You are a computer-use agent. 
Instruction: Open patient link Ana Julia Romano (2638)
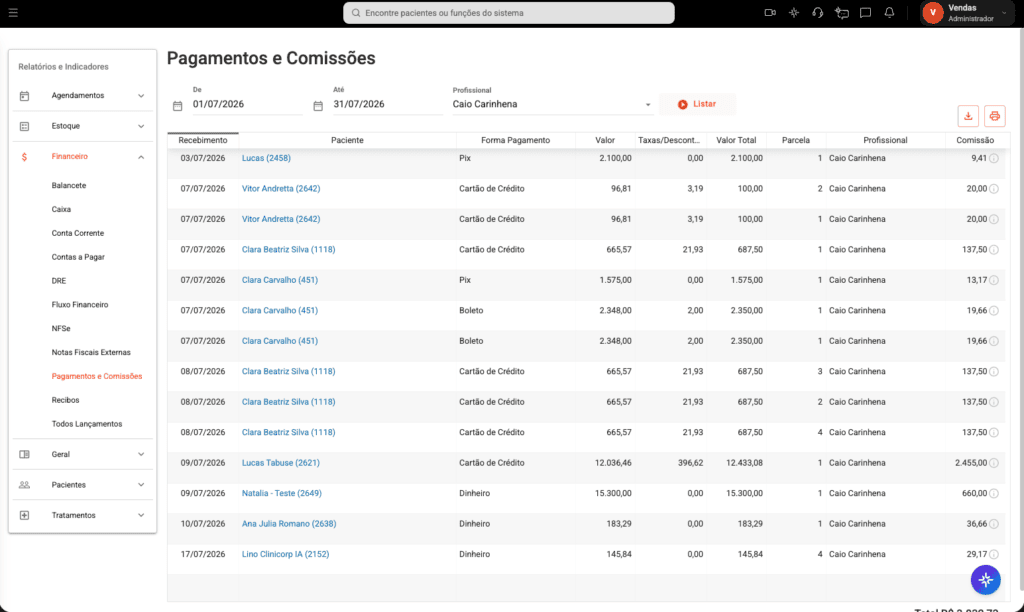pos(289,524)
